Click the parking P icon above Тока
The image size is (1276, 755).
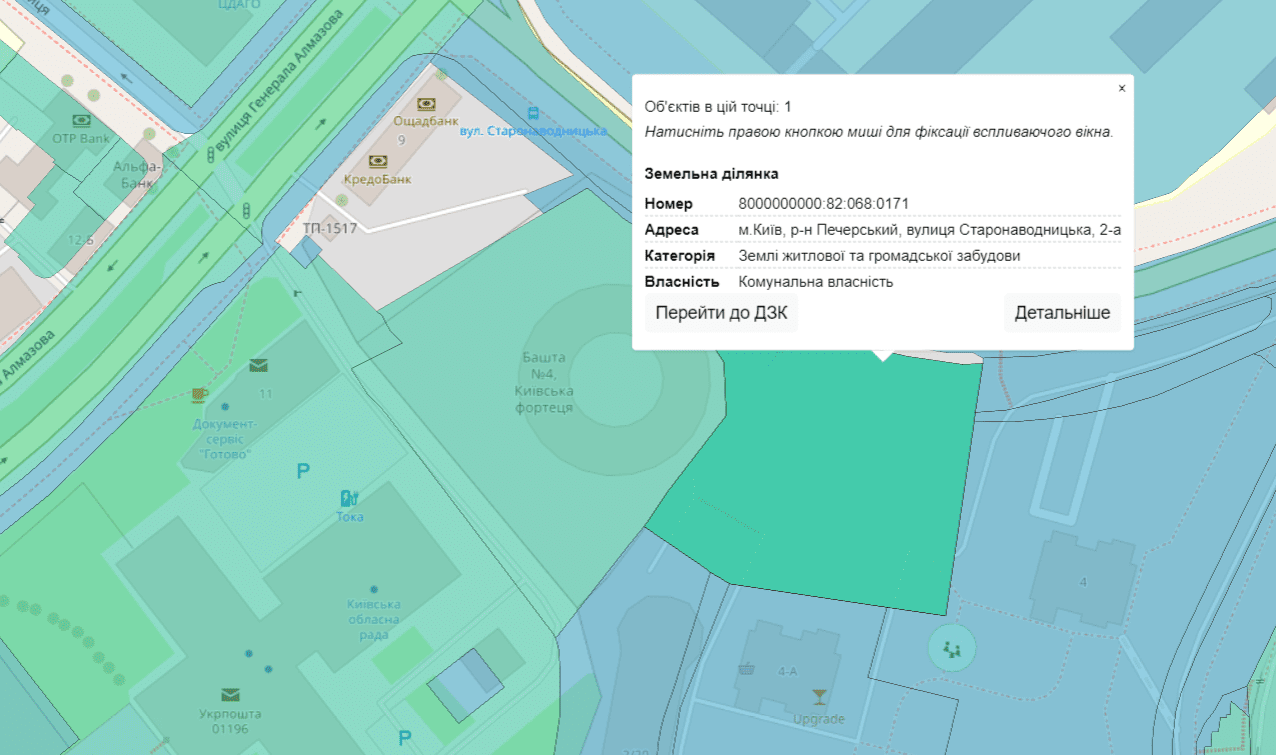(x=303, y=471)
